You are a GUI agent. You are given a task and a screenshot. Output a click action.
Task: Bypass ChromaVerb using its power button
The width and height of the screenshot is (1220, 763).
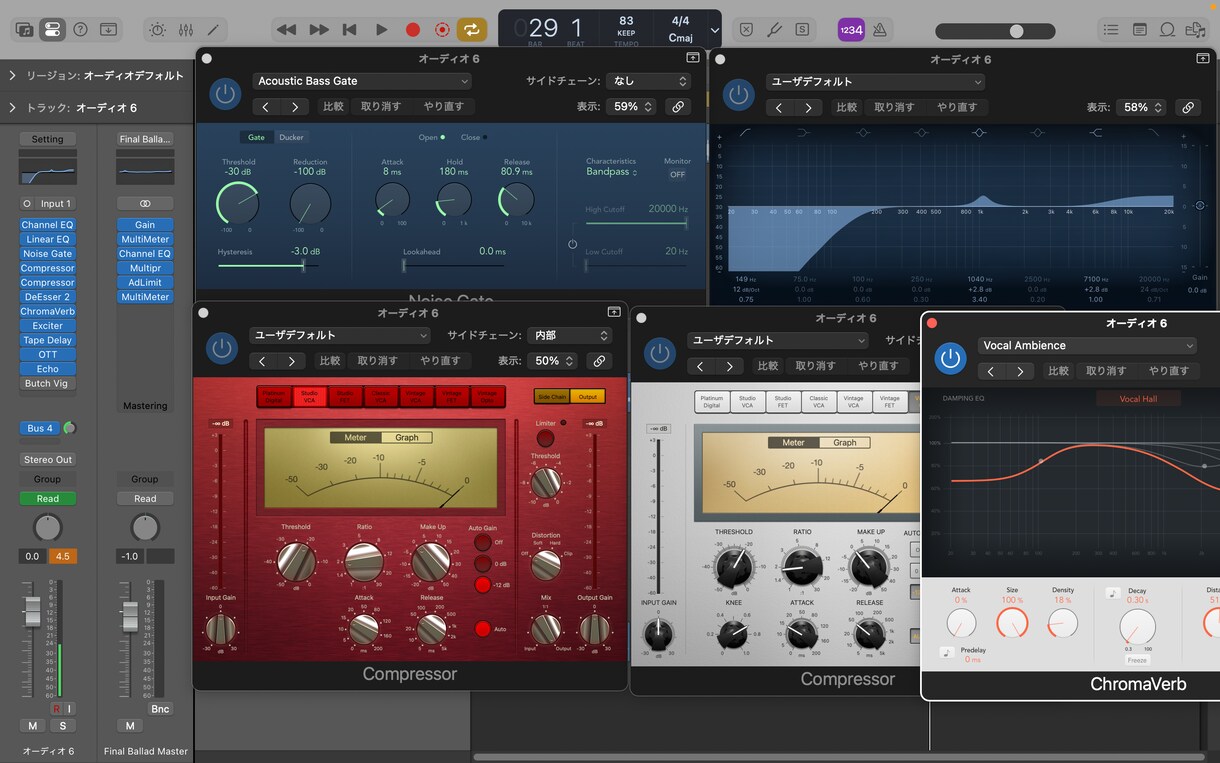point(951,358)
